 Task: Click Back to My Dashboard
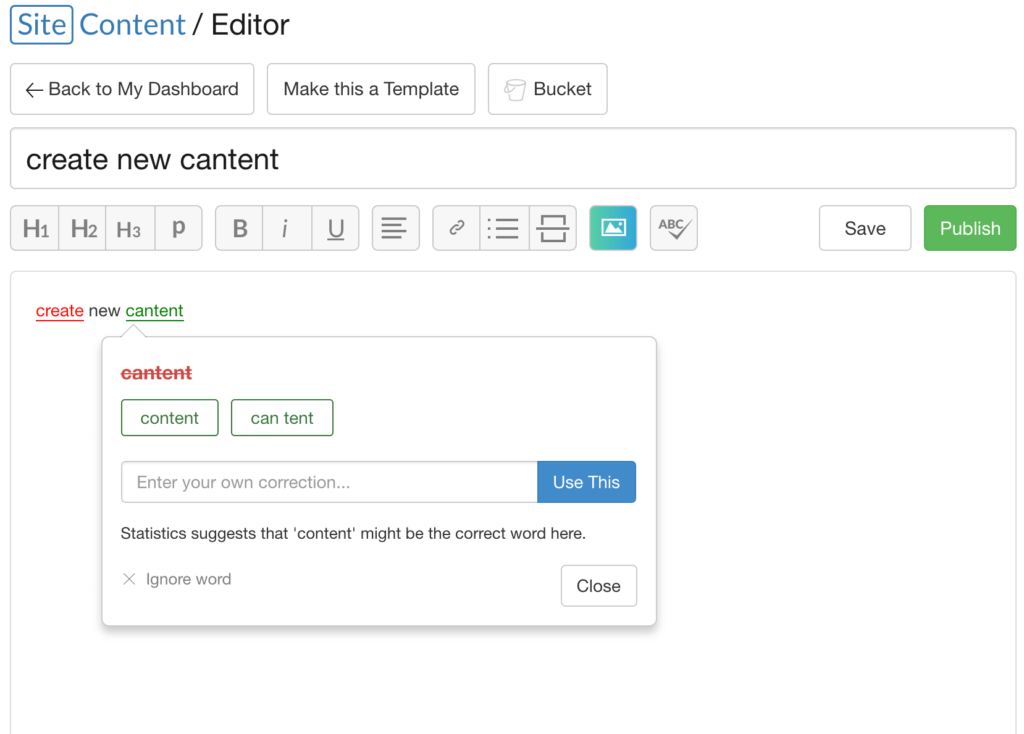(132, 89)
